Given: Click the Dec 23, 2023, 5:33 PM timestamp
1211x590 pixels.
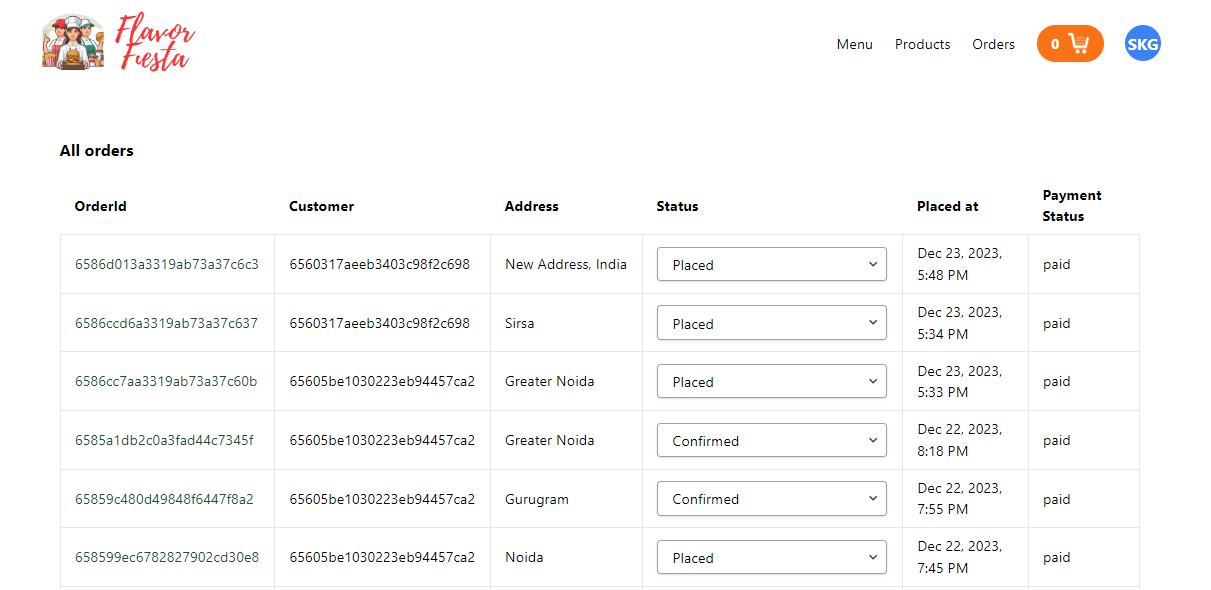Looking at the screenshot, I should [959, 381].
